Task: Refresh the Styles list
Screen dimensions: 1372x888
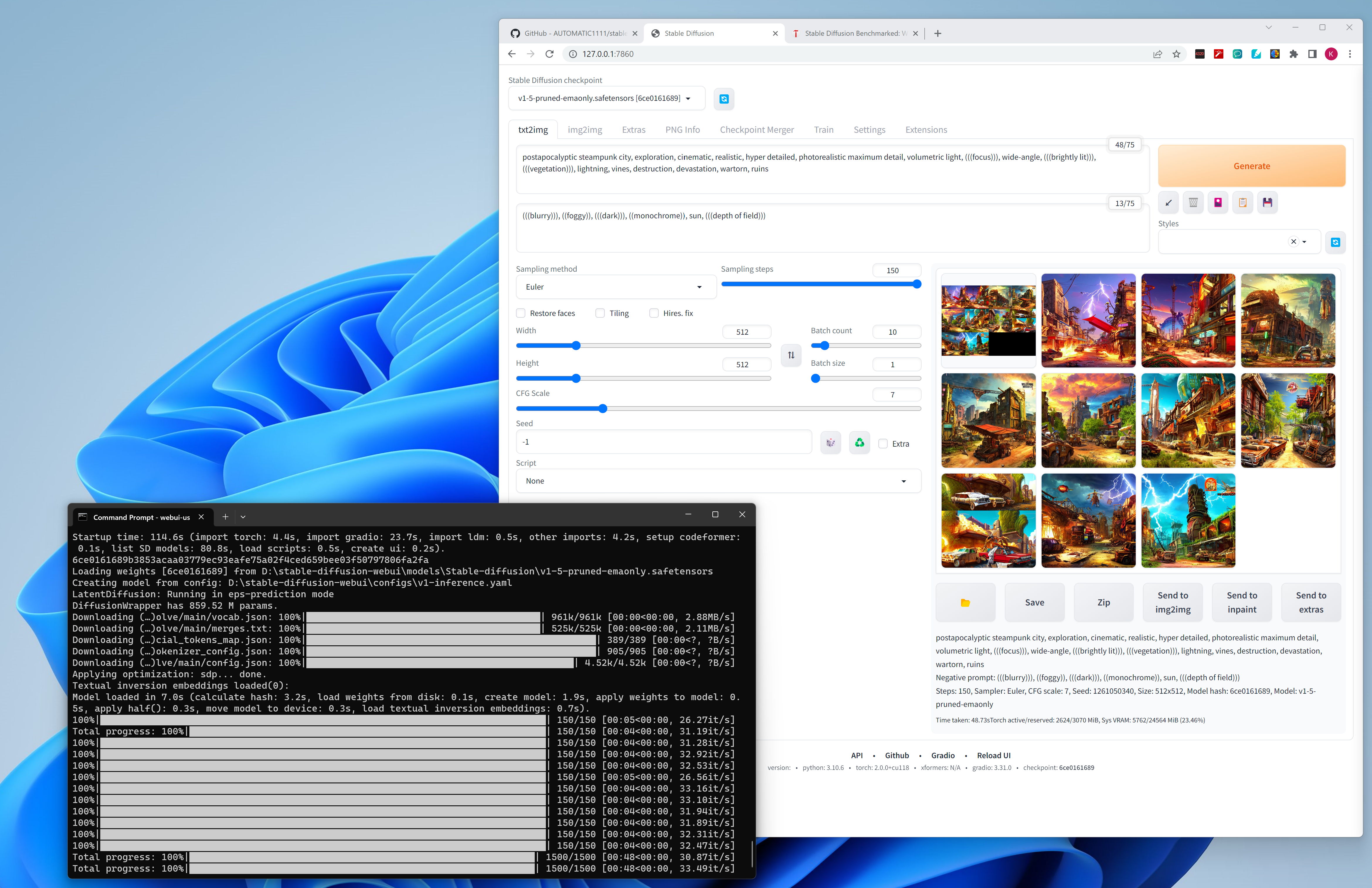Action: tap(1335, 242)
